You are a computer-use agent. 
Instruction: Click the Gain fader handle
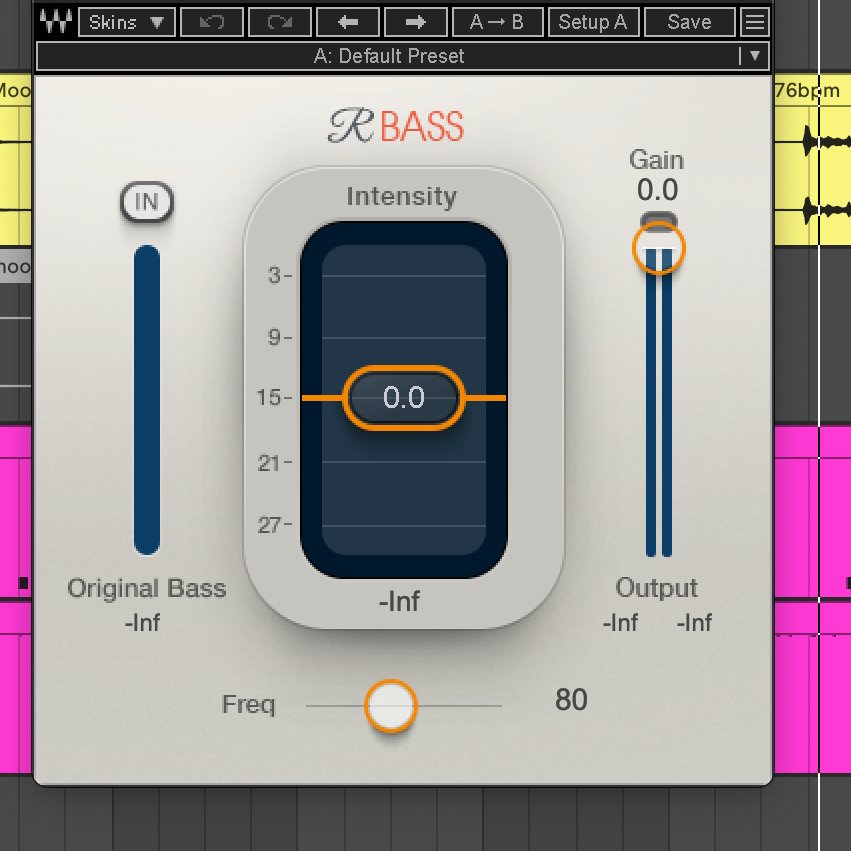pyautogui.click(x=658, y=247)
